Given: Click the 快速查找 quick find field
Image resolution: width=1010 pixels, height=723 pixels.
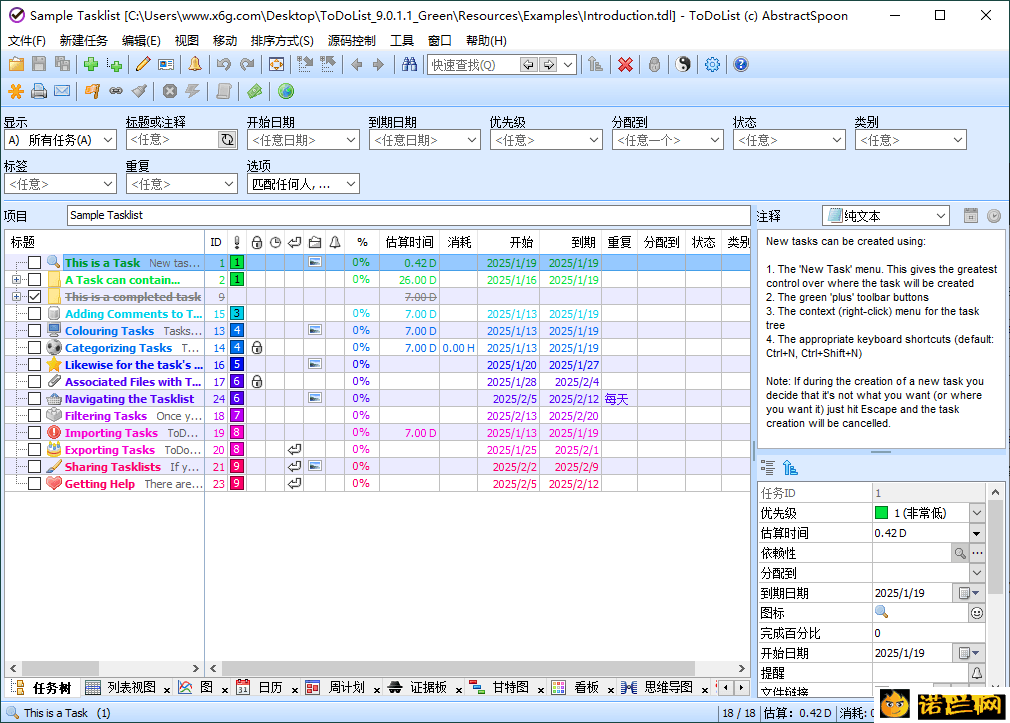Looking at the screenshot, I should [474, 64].
